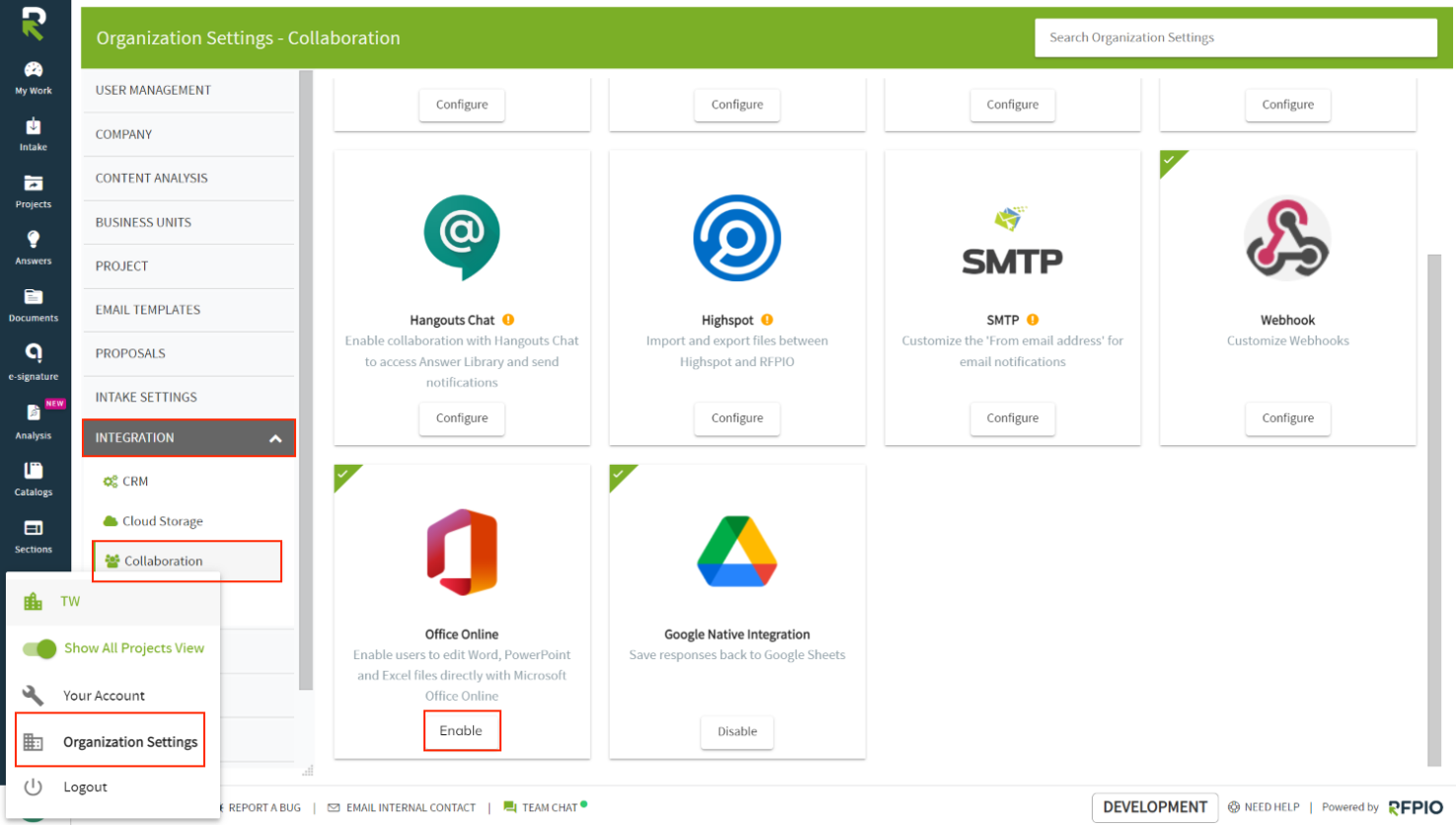The width and height of the screenshot is (1456, 825).
Task: Click the main content vertical scrollbar
Action: (1434, 509)
